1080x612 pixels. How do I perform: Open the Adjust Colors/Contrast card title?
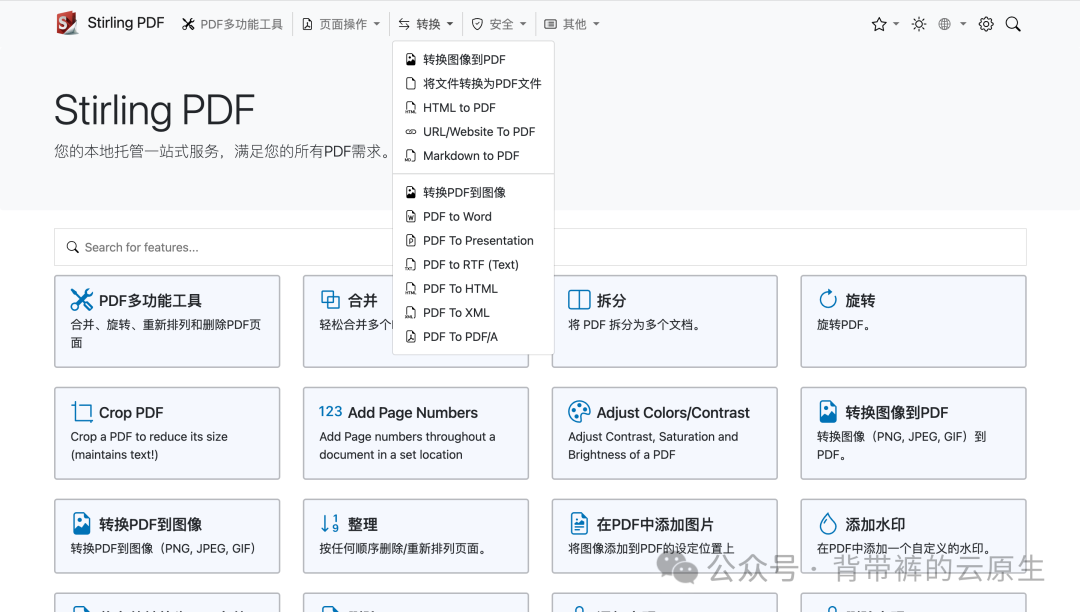(673, 412)
